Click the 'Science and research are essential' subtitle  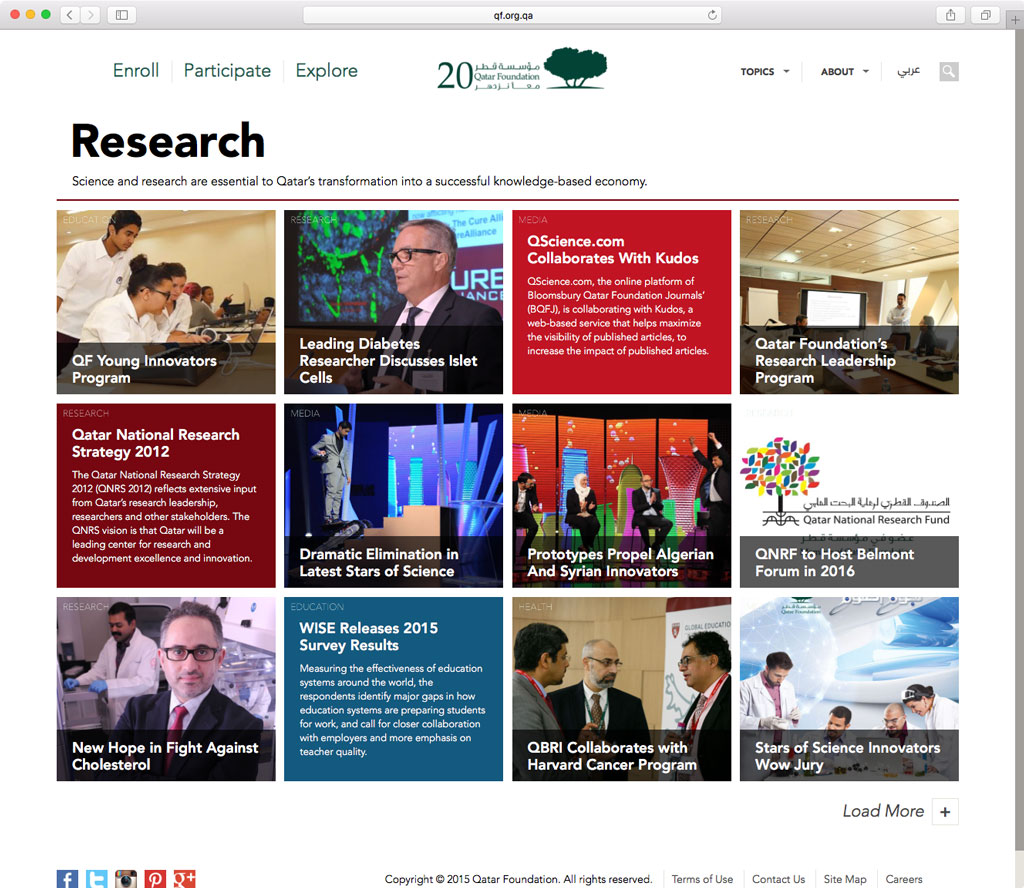click(359, 181)
